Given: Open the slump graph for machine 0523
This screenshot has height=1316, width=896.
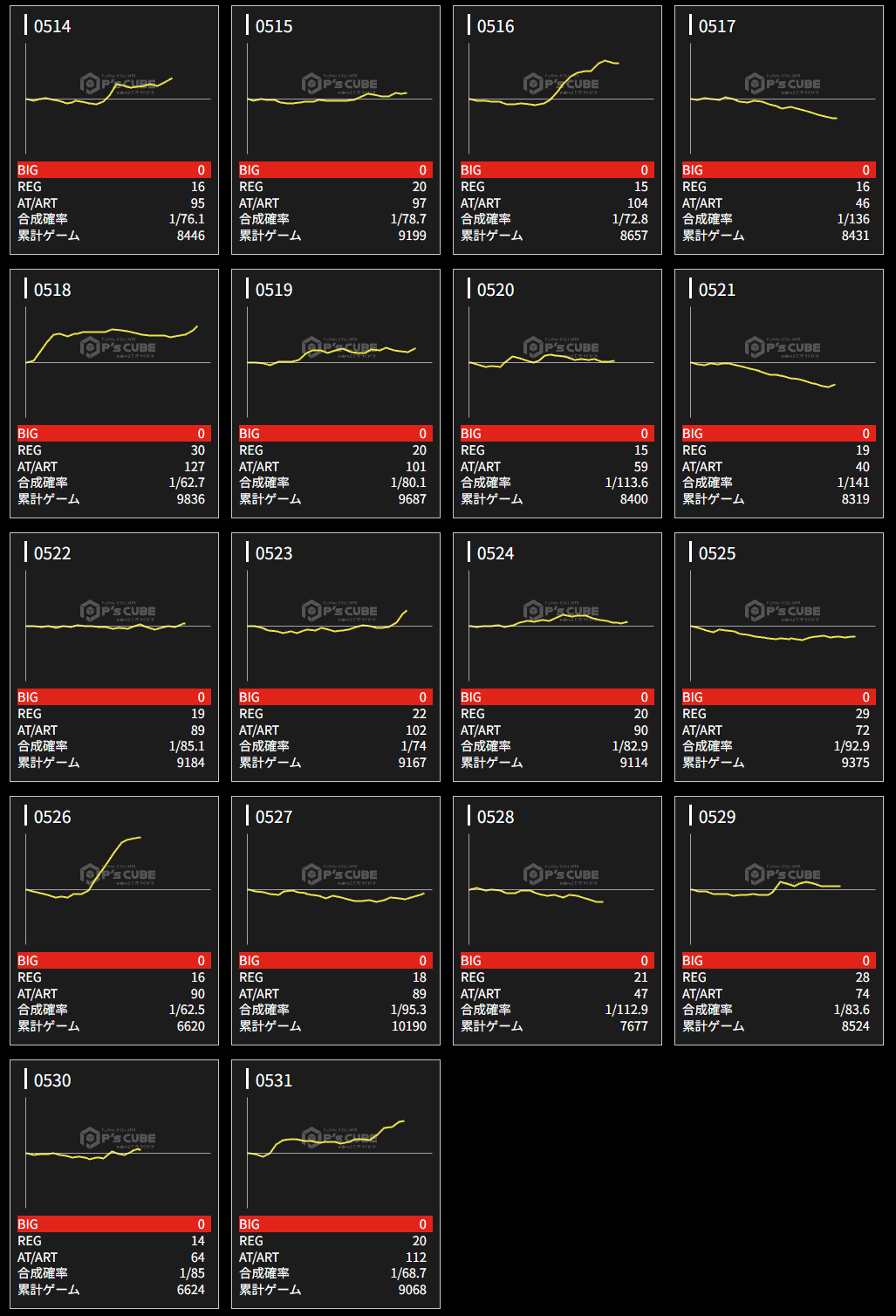Looking at the screenshot, I should pos(339,626).
